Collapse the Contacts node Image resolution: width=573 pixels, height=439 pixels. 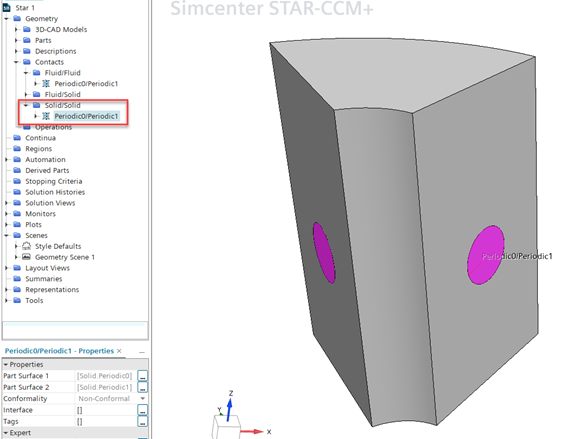pyautogui.click(x=16, y=62)
